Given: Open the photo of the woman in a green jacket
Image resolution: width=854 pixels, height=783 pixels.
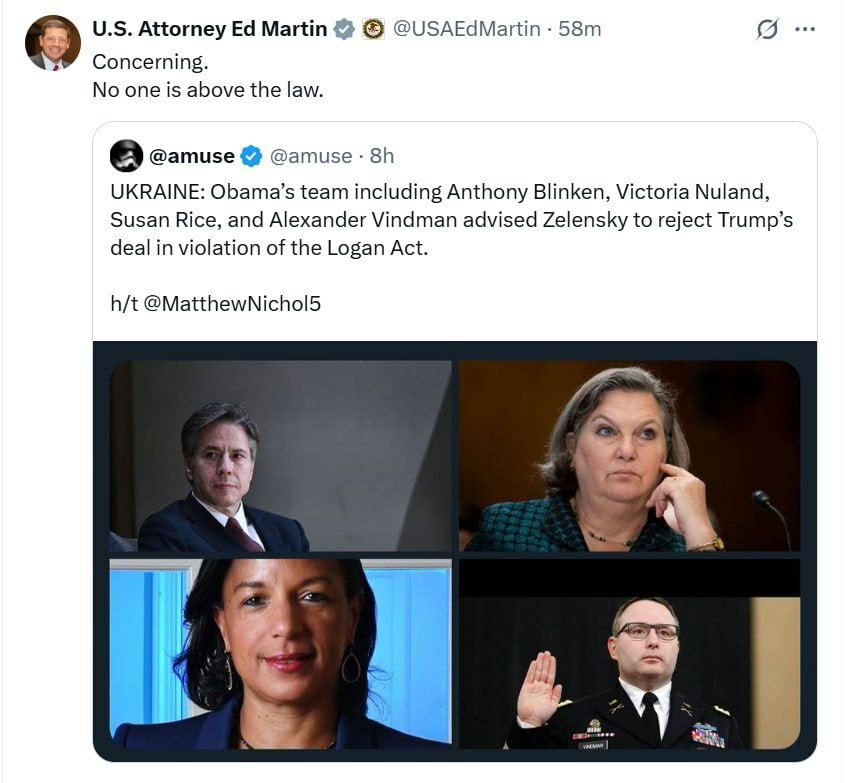Looking at the screenshot, I should coord(629,456).
